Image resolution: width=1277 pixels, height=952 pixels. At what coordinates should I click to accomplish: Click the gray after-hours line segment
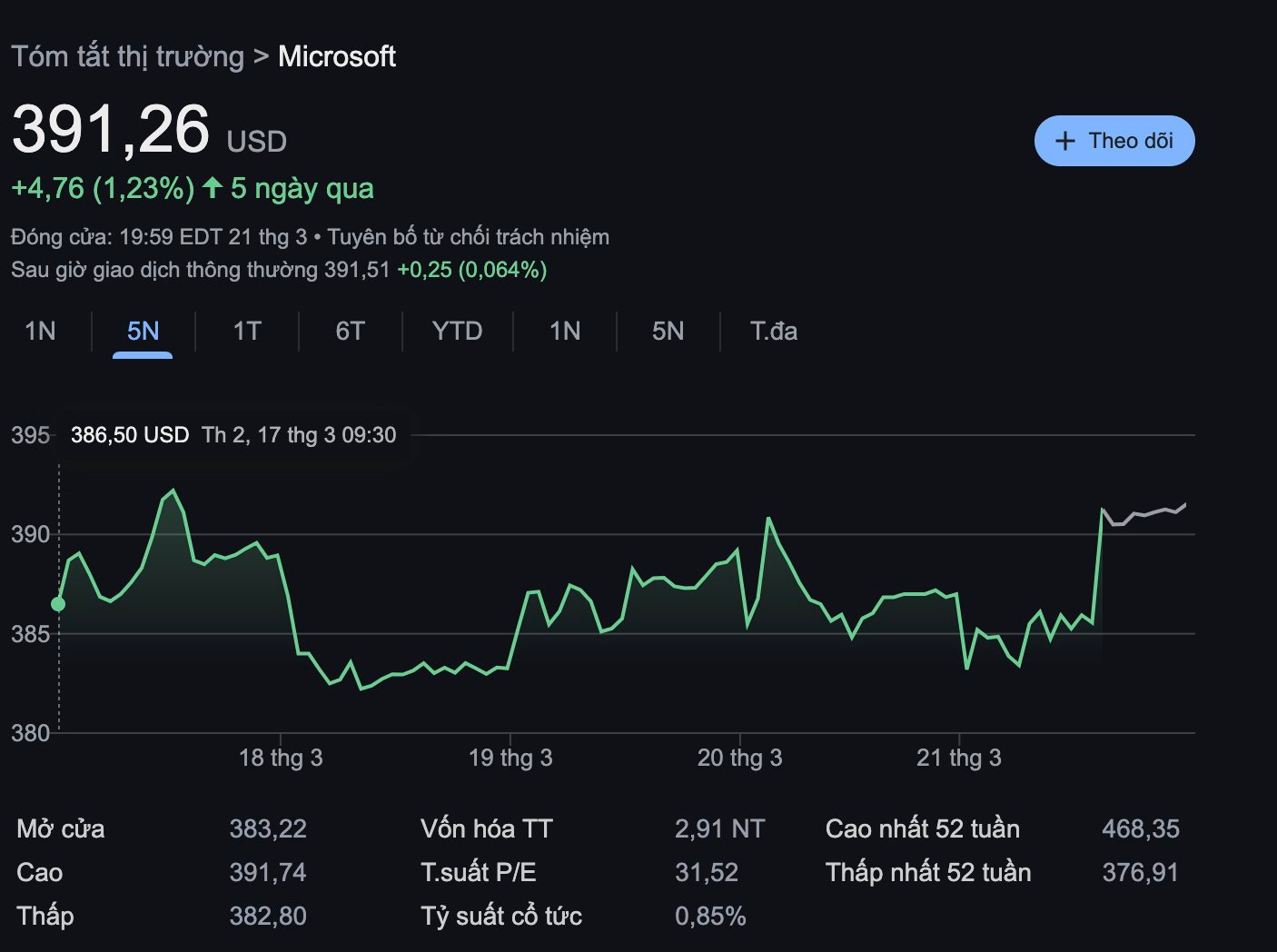(x=1144, y=515)
